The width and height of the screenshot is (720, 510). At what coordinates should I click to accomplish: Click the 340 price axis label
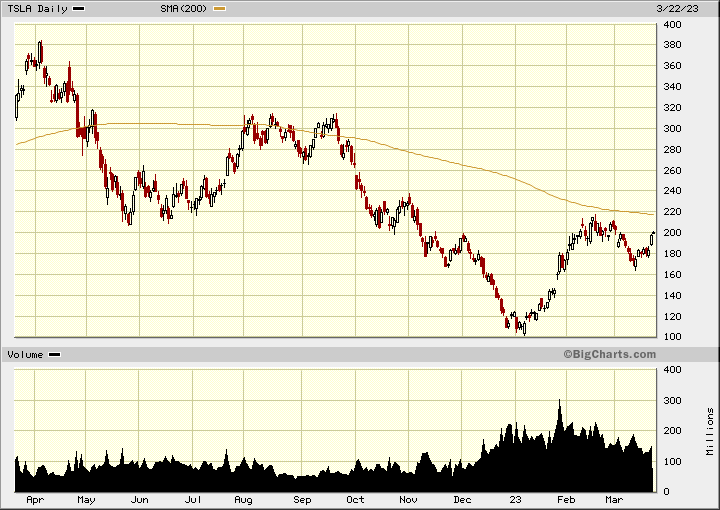tap(672, 87)
